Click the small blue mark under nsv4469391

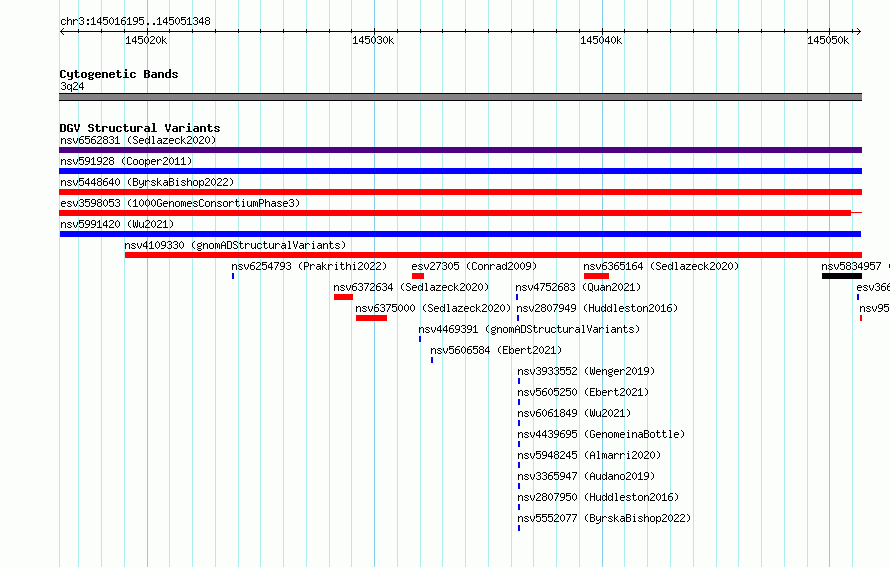(420, 339)
